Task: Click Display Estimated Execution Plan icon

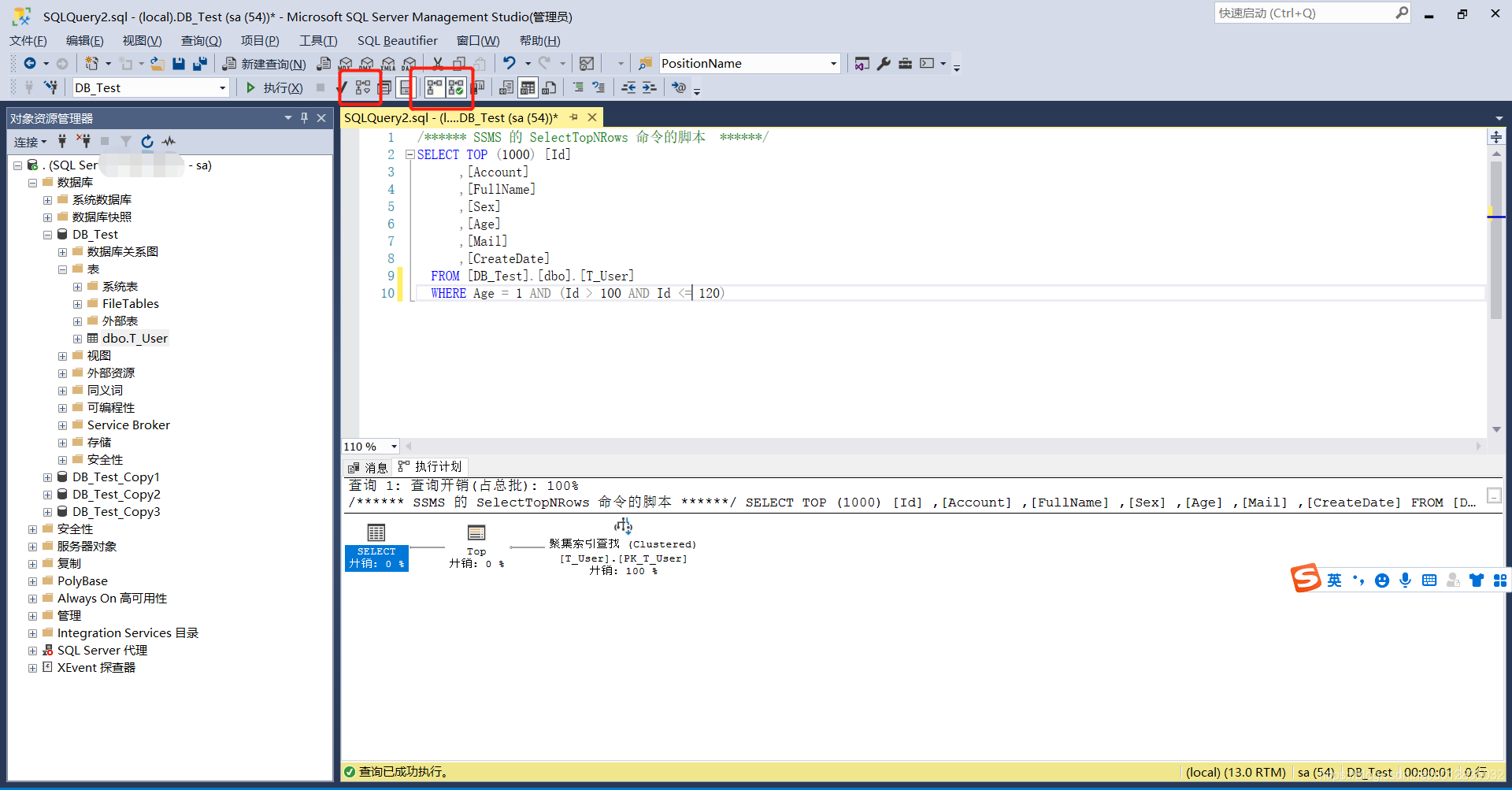Action: pyautogui.click(x=363, y=87)
